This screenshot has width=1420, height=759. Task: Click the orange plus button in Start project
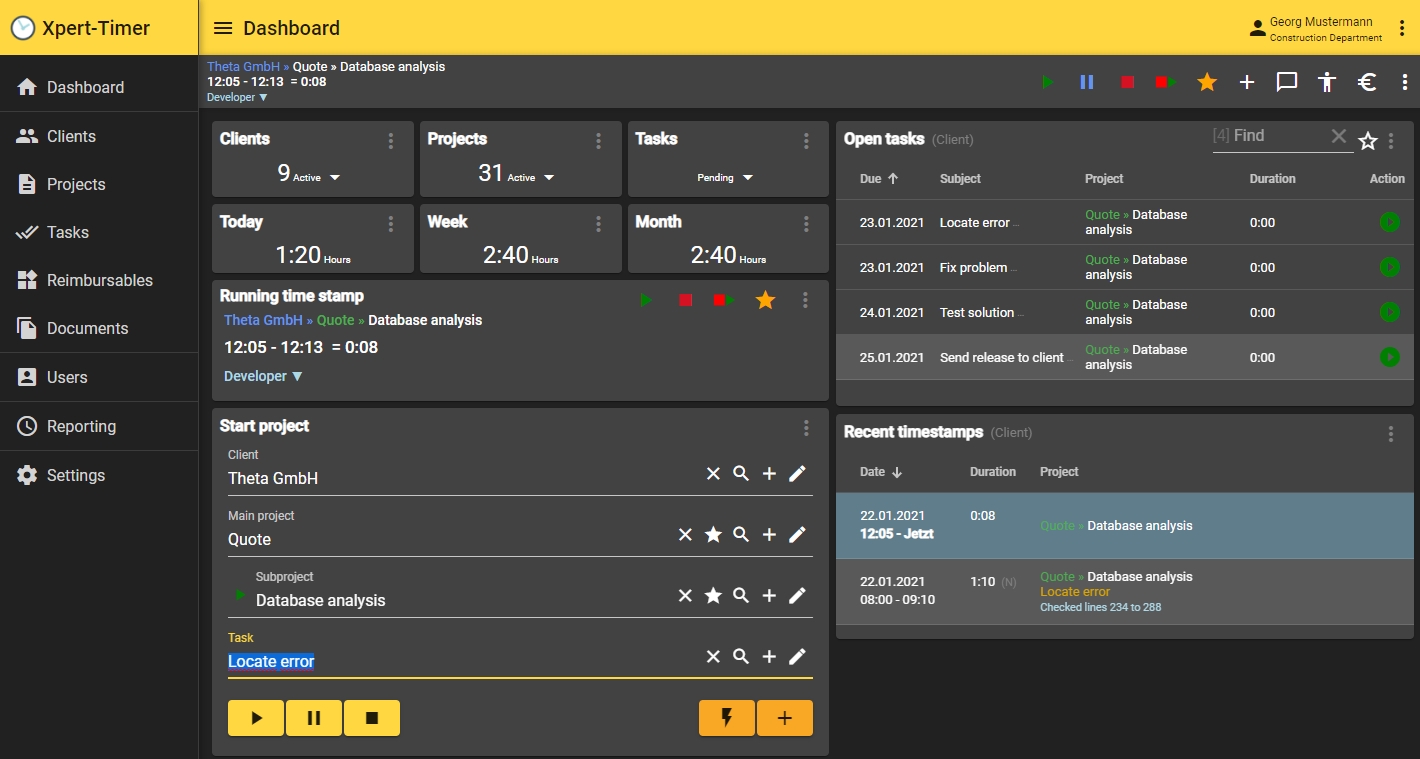pos(785,718)
